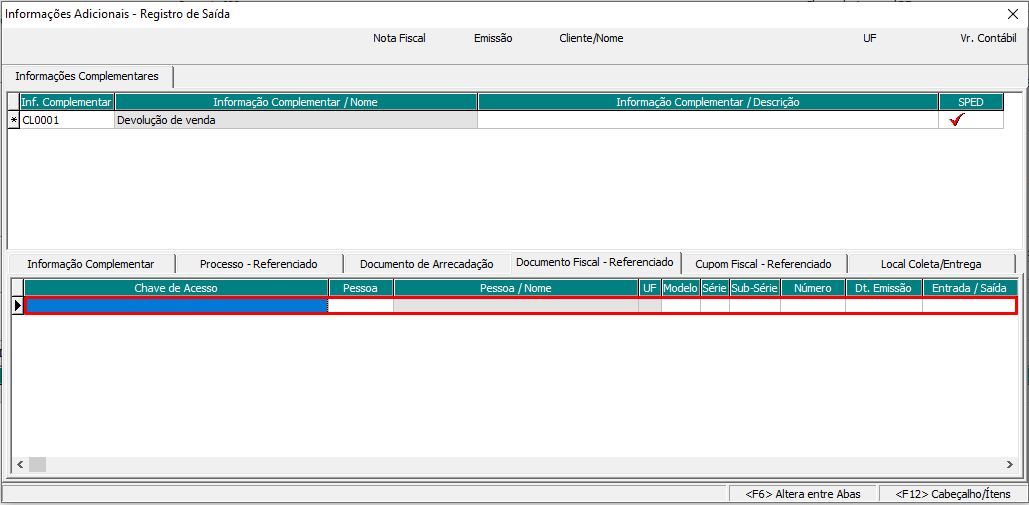Open the Documento de Arrecadação tab

point(427,264)
